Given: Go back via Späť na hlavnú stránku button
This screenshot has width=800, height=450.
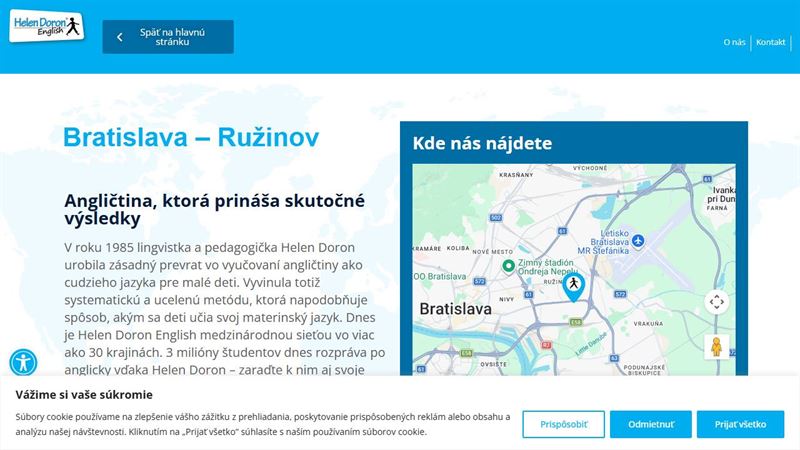Looking at the screenshot, I should point(168,37).
